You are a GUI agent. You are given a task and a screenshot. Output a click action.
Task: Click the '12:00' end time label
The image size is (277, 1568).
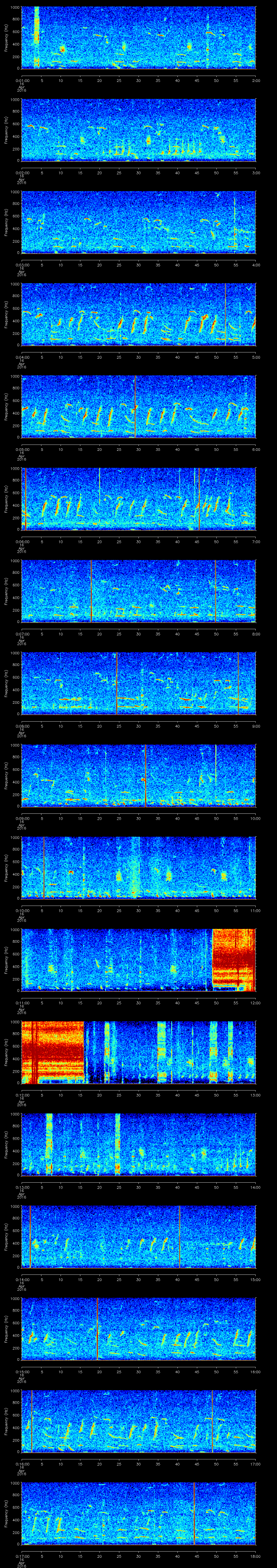(255, 1003)
